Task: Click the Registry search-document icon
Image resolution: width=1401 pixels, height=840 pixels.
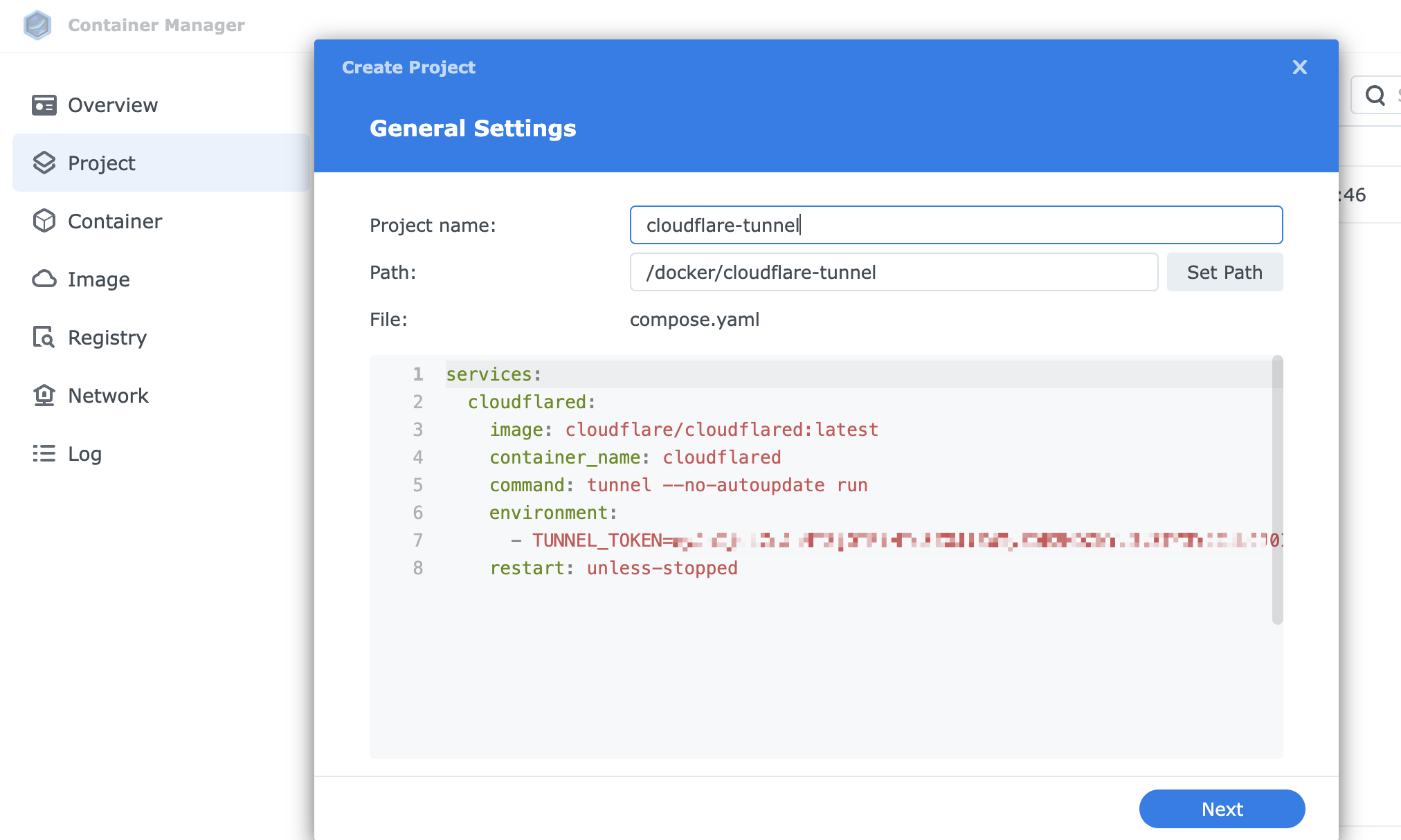Action: (x=44, y=337)
